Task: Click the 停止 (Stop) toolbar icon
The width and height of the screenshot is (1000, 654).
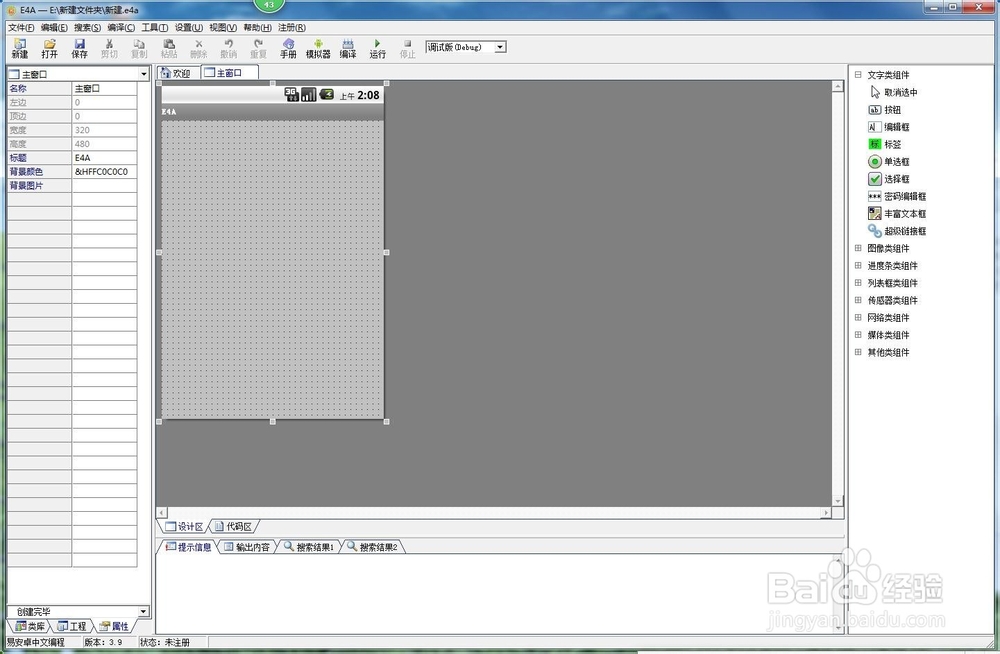Action: (408, 48)
